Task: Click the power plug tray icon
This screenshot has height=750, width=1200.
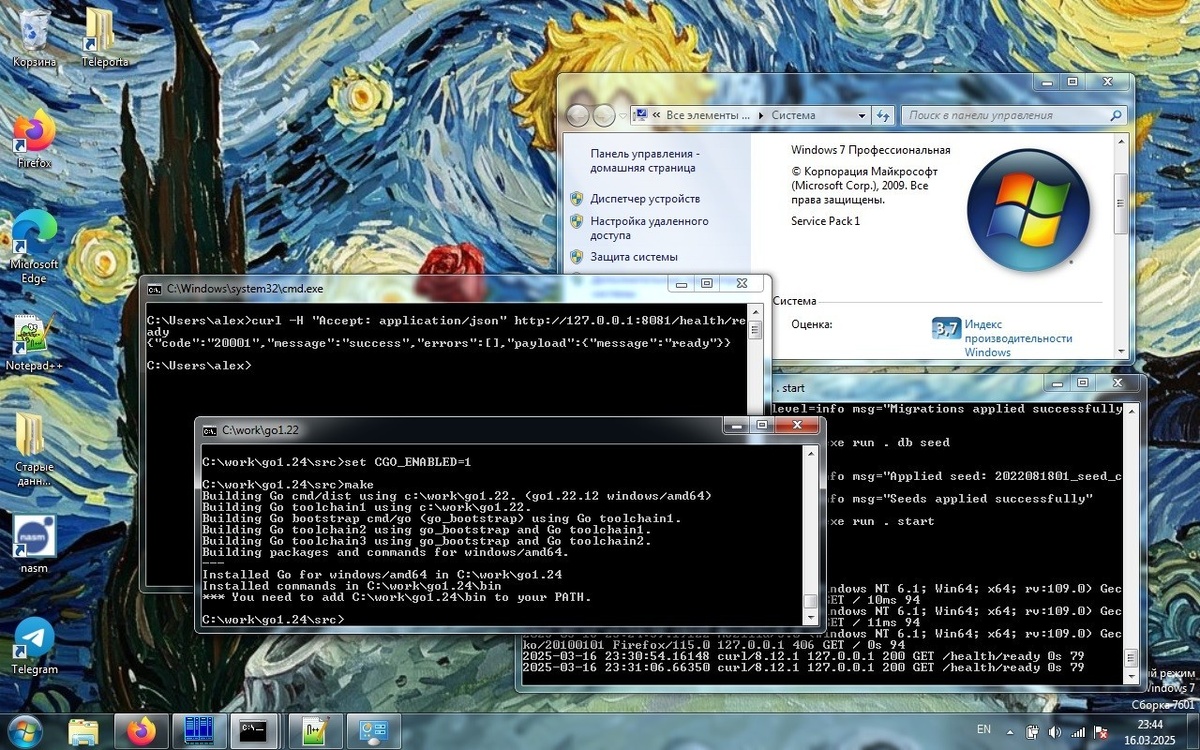Action: click(x=1032, y=731)
